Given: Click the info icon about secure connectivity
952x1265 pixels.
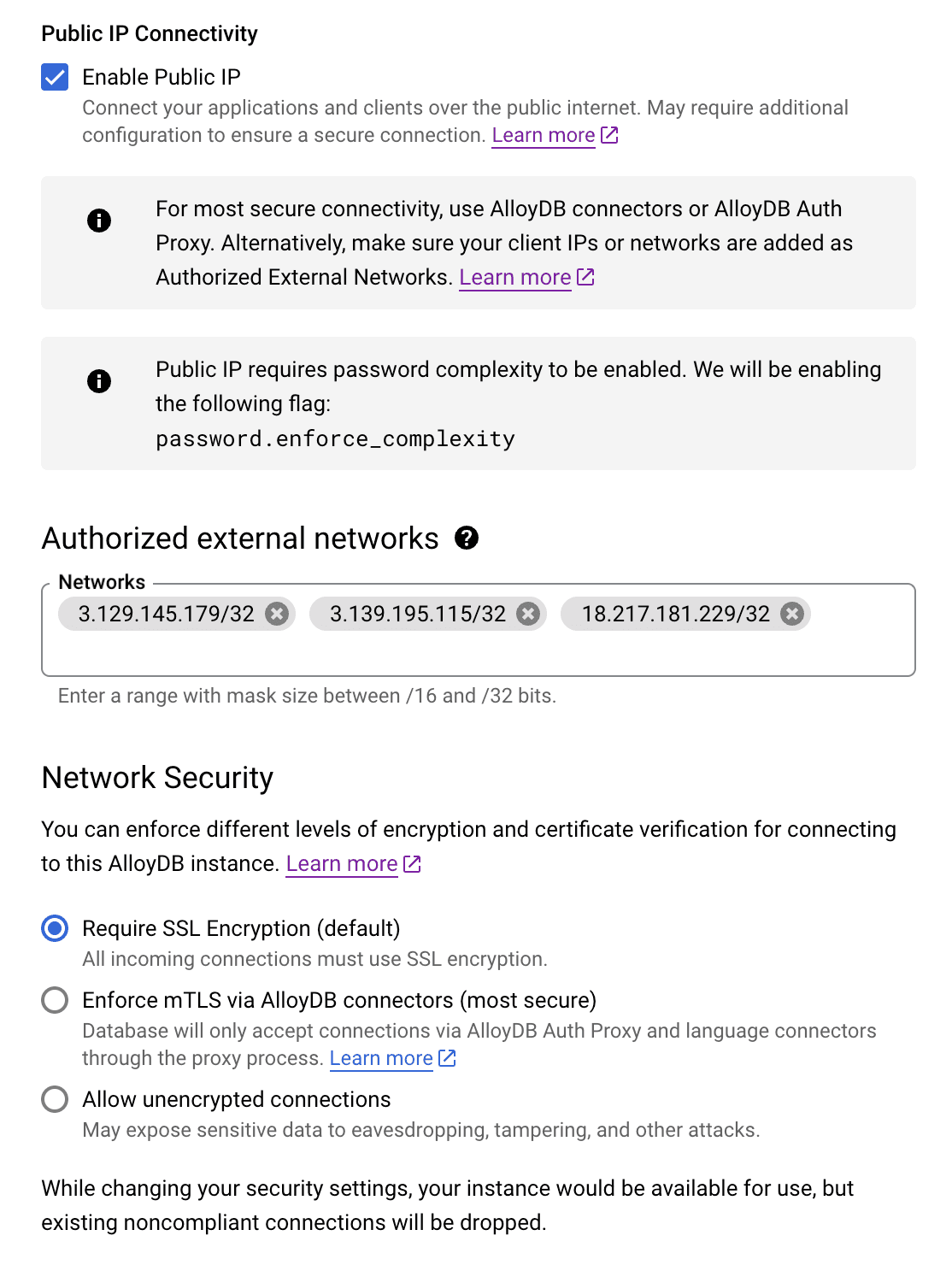Looking at the screenshot, I should (x=99, y=221).
